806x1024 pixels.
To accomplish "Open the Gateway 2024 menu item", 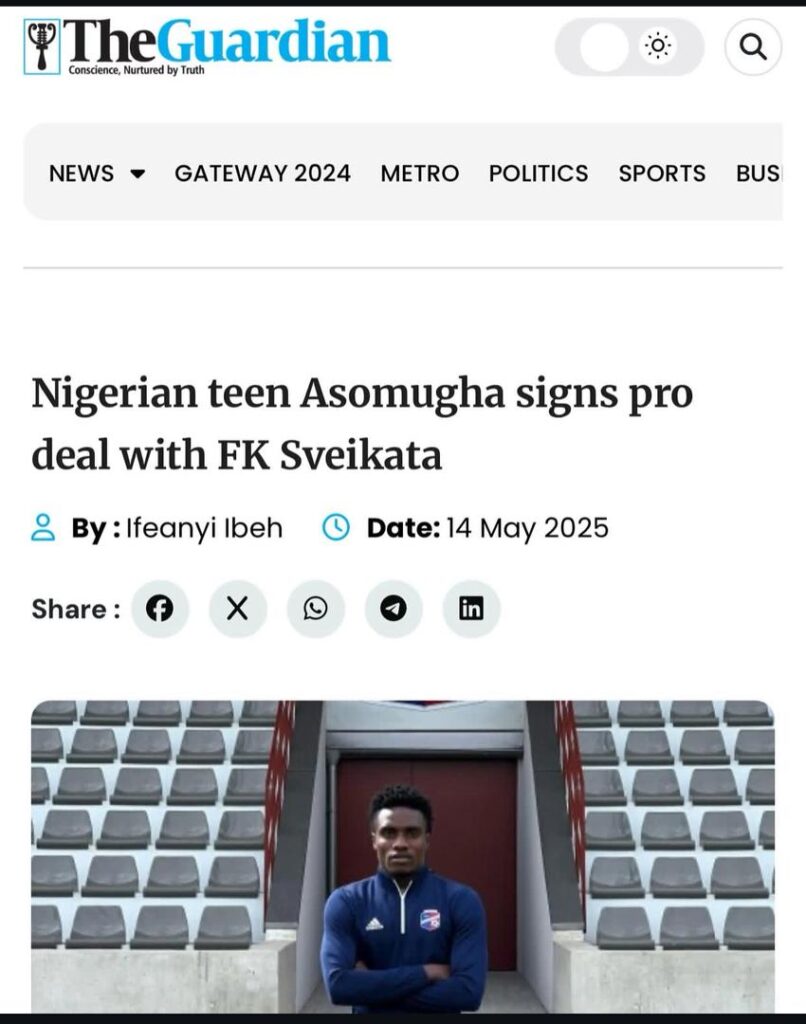I will coord(262,173).
